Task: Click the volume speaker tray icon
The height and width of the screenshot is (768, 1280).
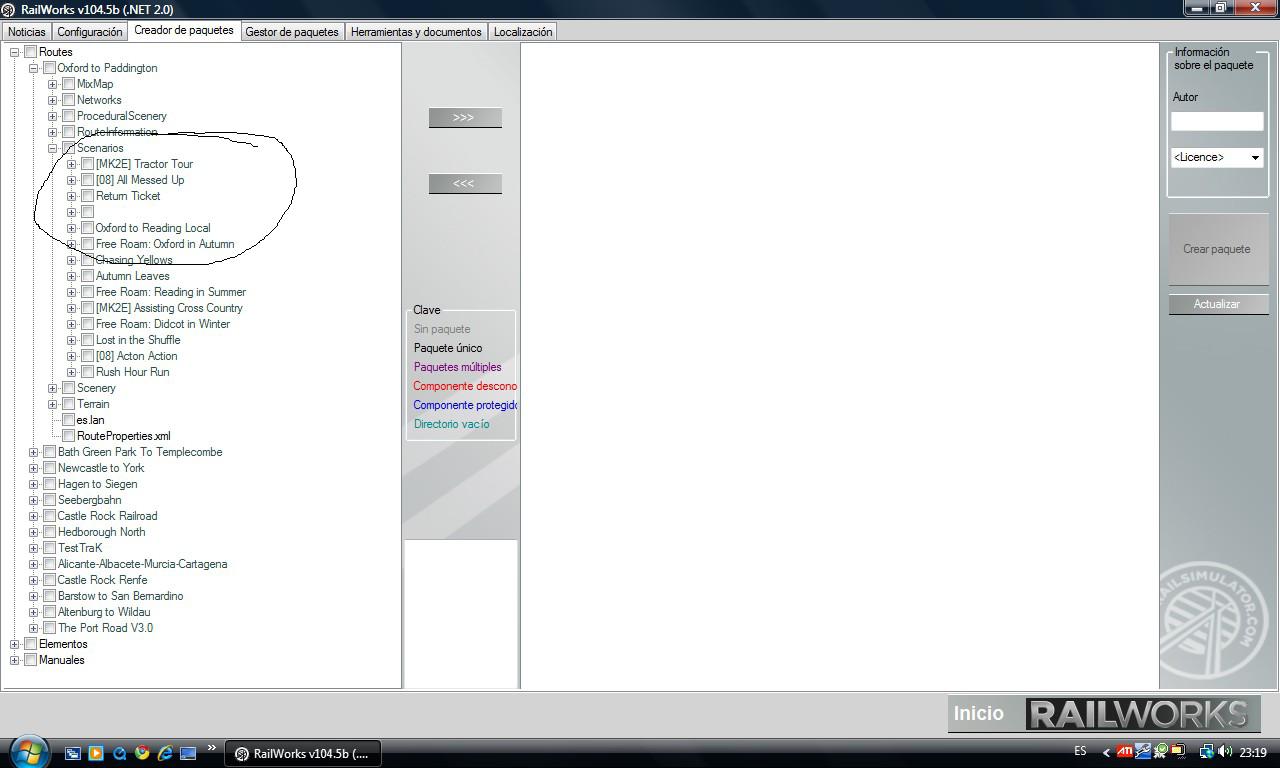Action: [x=1226, y=752]
